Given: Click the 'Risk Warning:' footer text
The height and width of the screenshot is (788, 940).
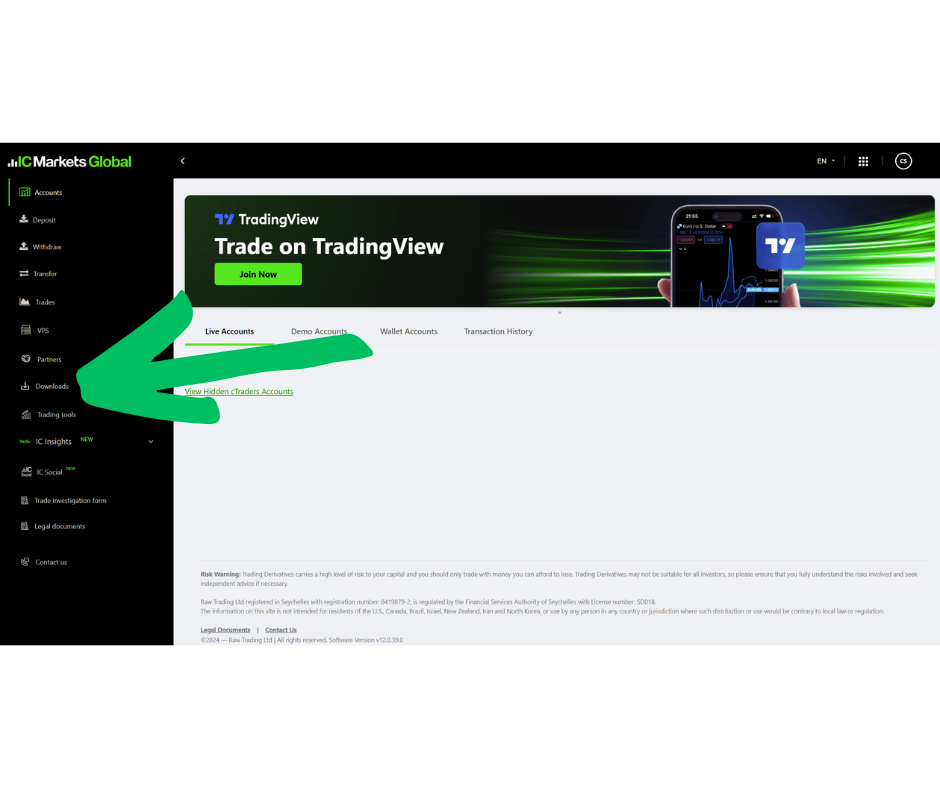Looking at the screenshot, I should (221, 575).
